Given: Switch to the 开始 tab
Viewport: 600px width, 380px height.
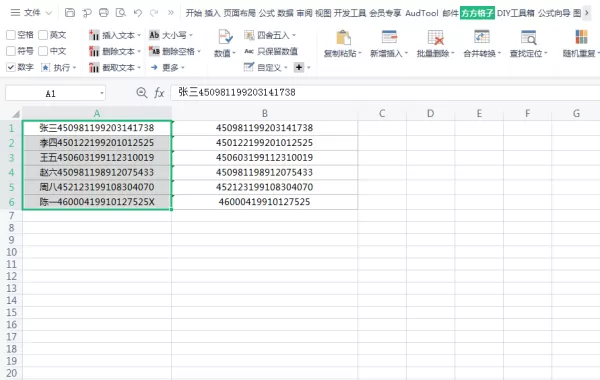Looking at the screenshot, I should 194,13.
